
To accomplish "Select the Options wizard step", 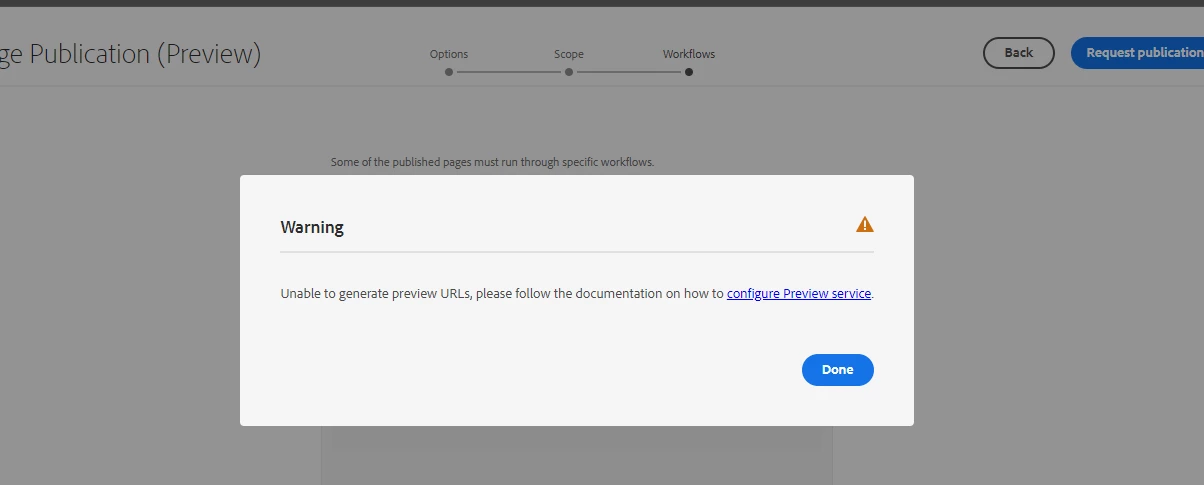I will [449, 62].
